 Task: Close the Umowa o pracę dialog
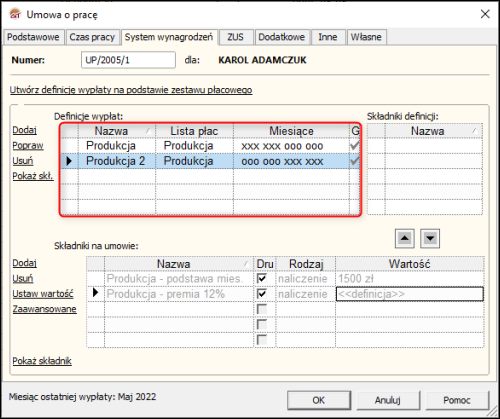[x=485, y=14]
